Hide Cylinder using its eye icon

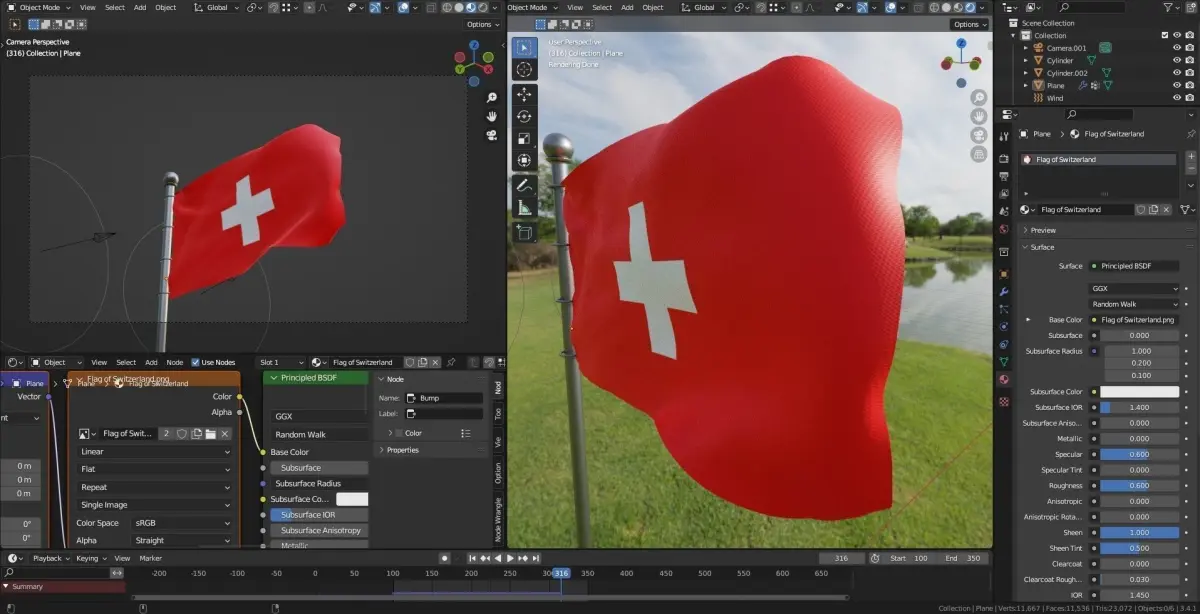click(x=1176, y=60)
